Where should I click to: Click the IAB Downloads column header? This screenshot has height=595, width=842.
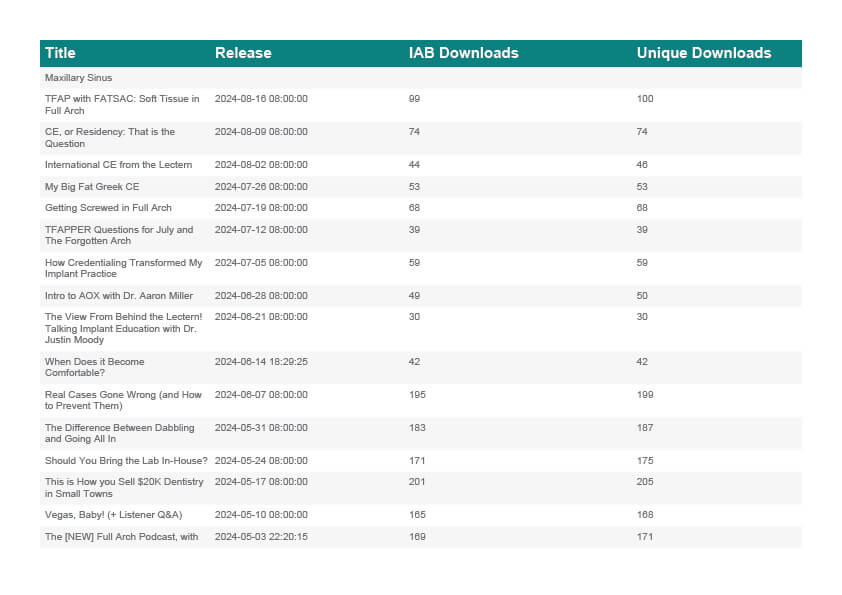click(463, 53)
